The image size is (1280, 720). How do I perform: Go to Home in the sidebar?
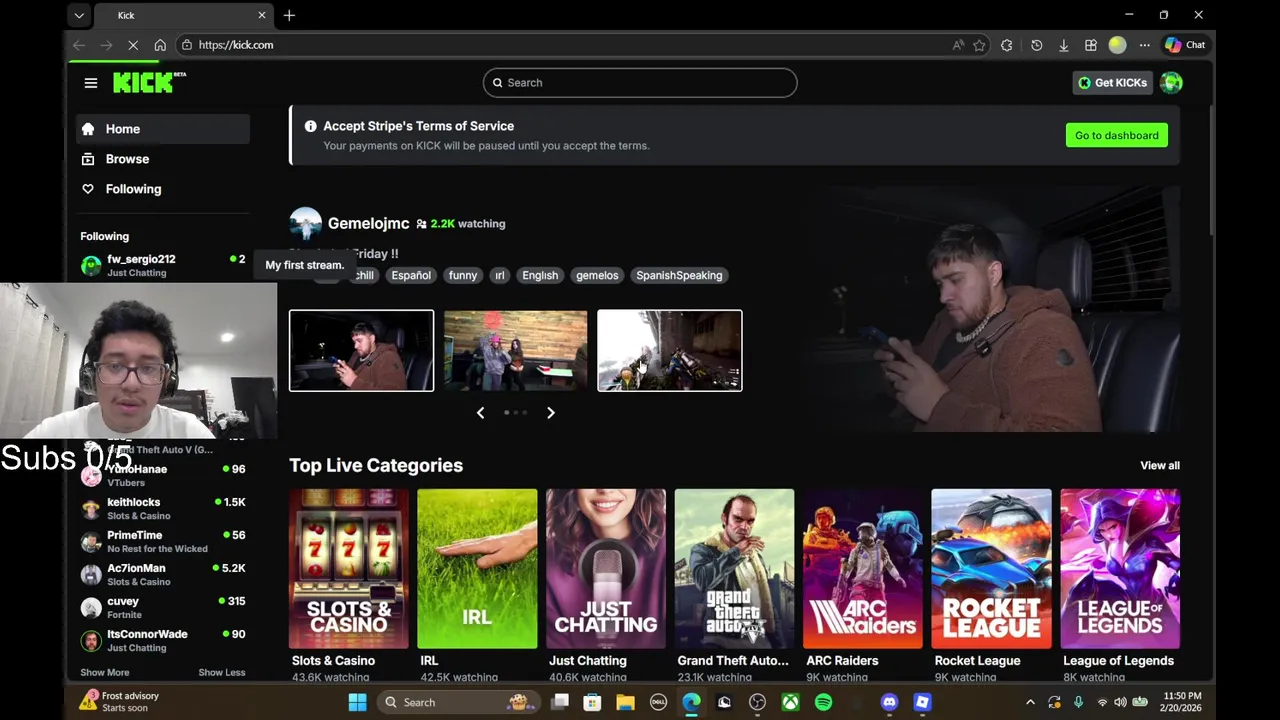163,129
